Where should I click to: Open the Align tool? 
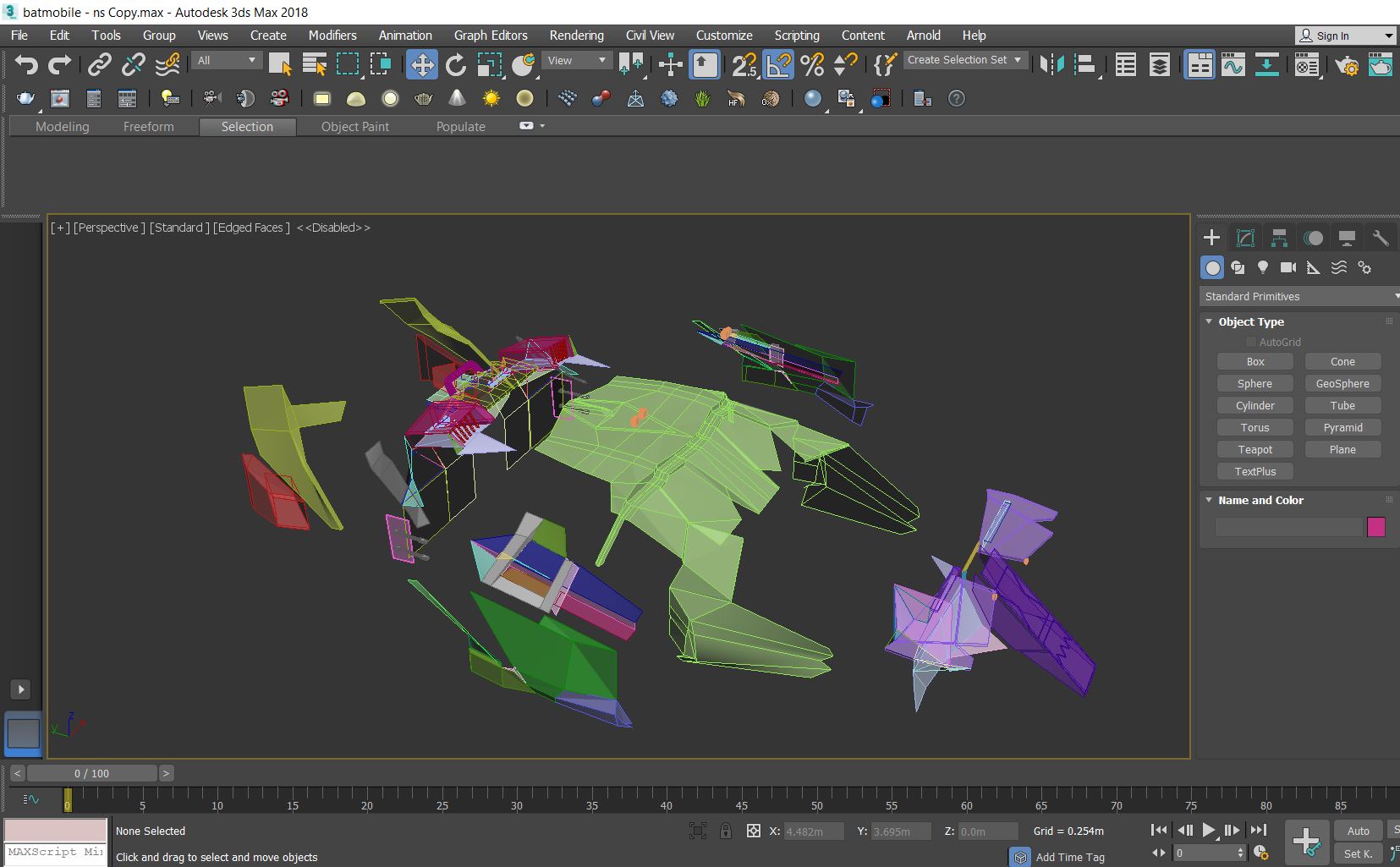tap(1085, 64)
